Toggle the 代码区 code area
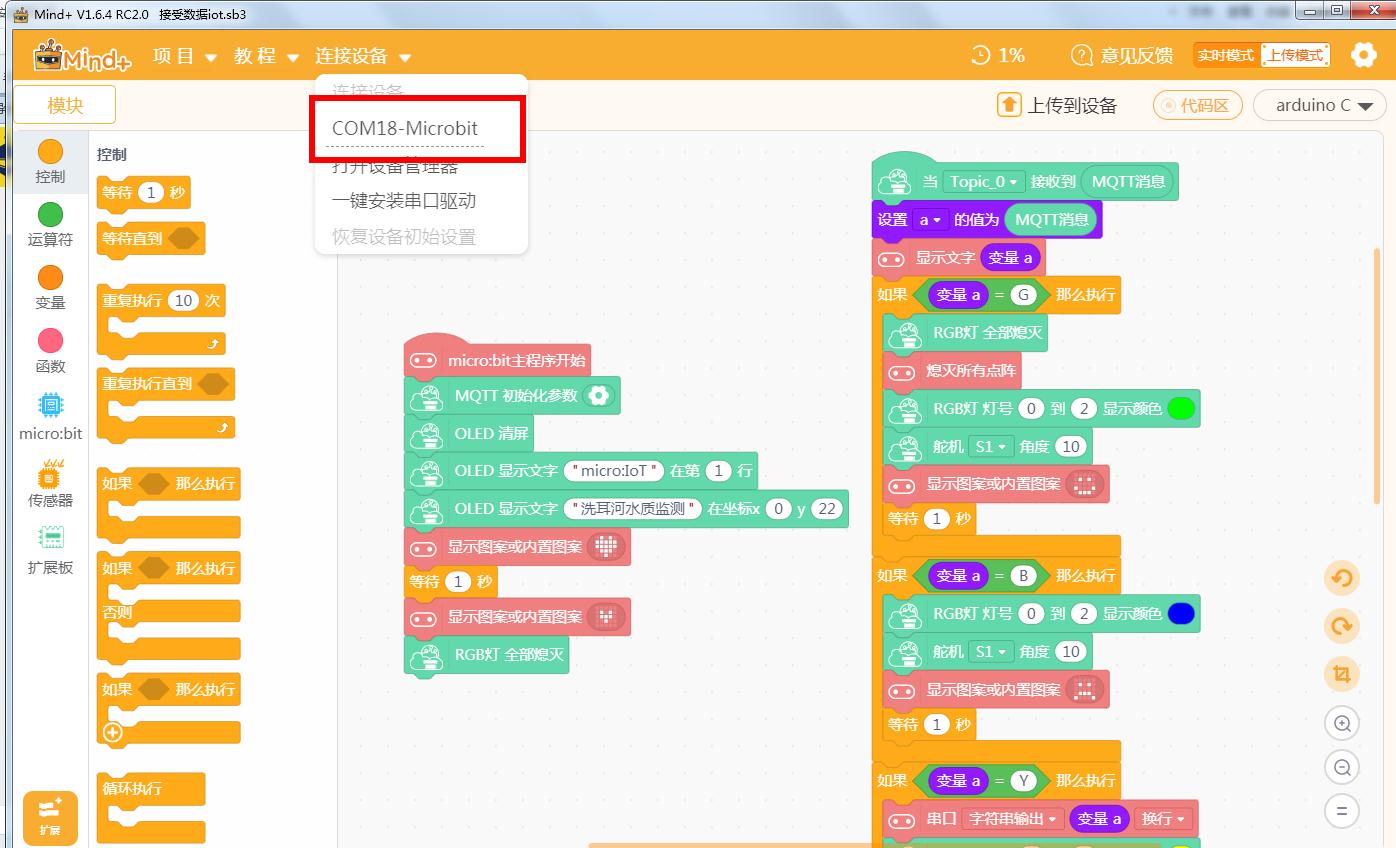Viewport: 1396px width, 848px height. (x=1198, y=105)
